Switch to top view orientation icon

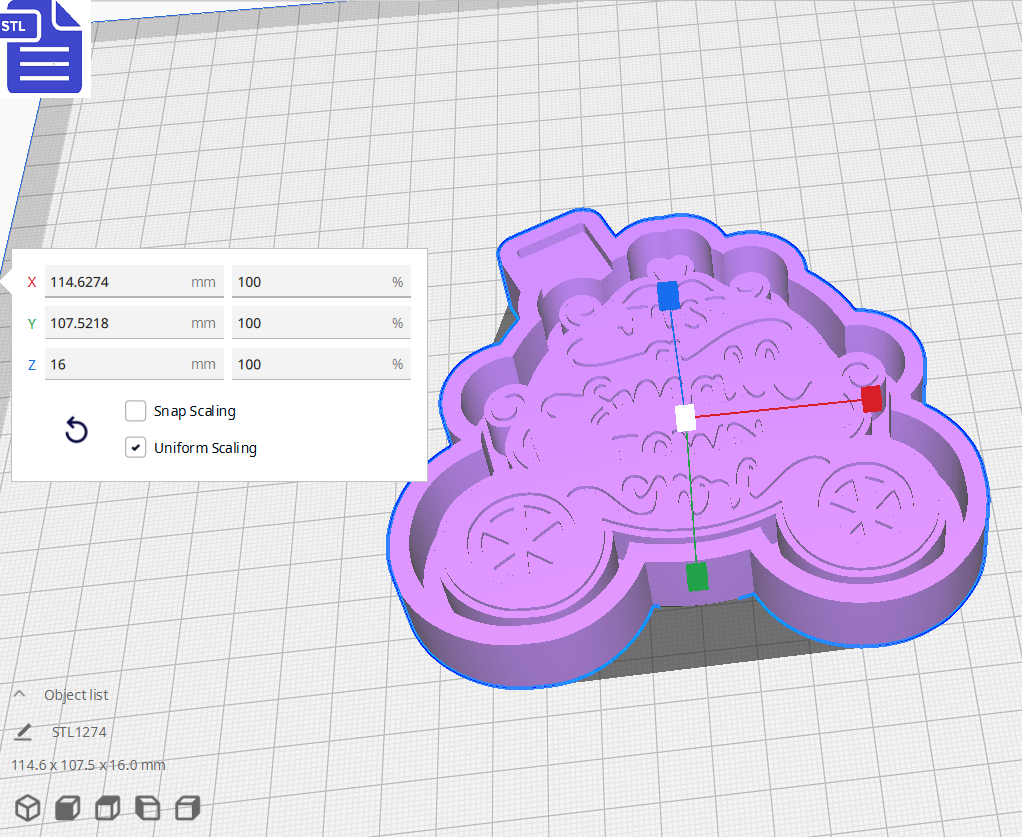tap(107, 808)
